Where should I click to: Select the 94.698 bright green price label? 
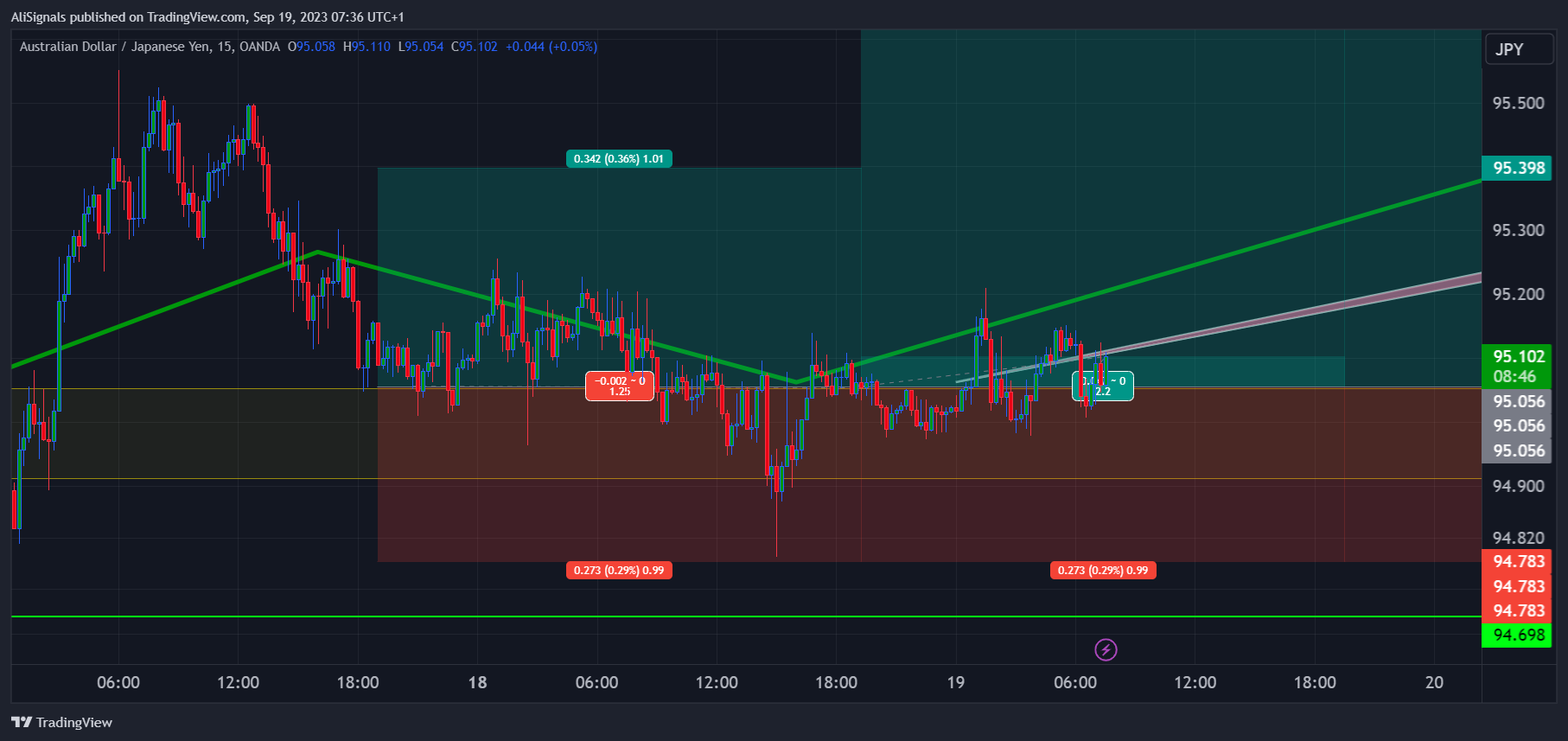pos(1518,635)
